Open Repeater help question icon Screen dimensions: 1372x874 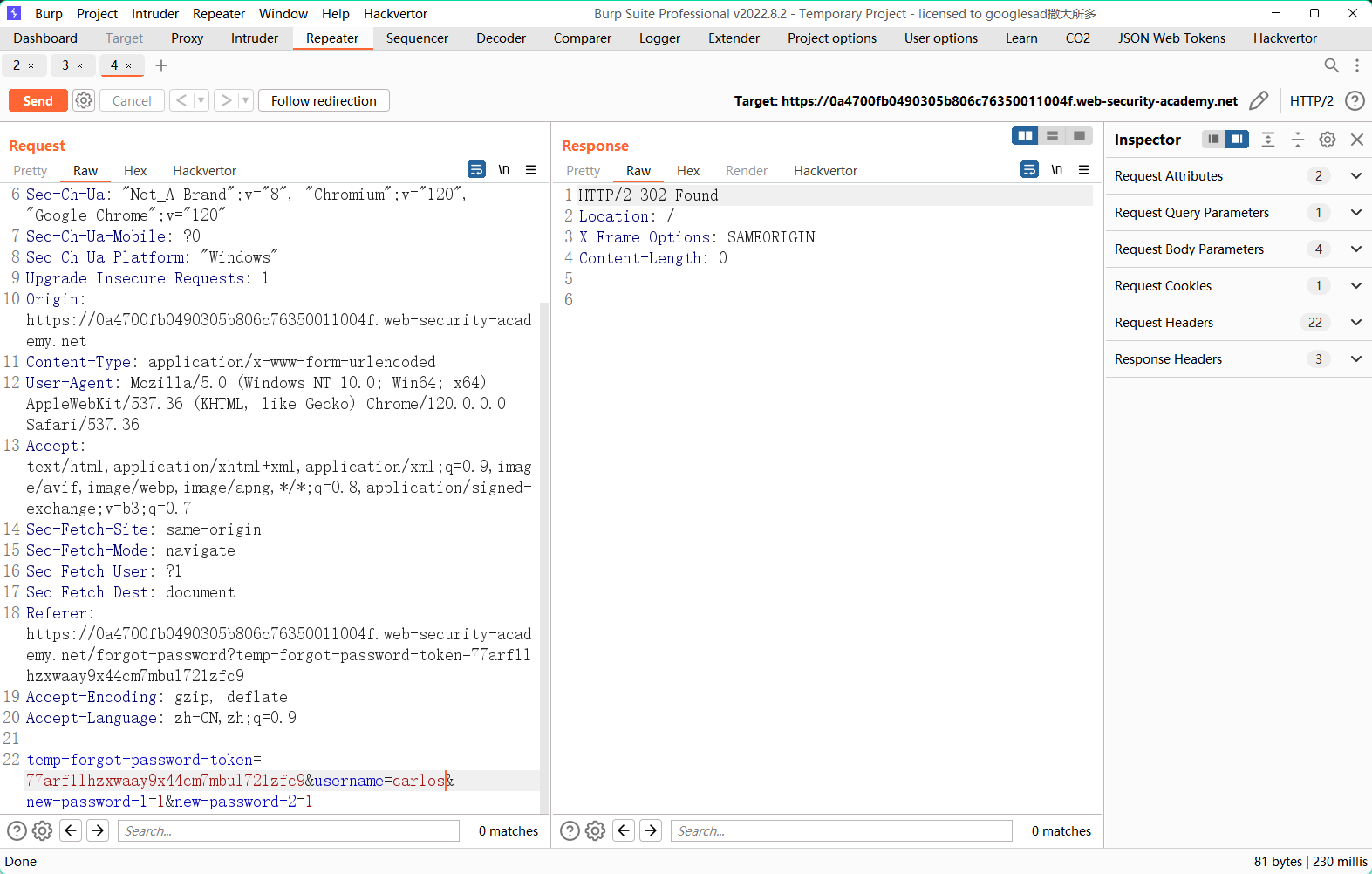(1355, 100)
